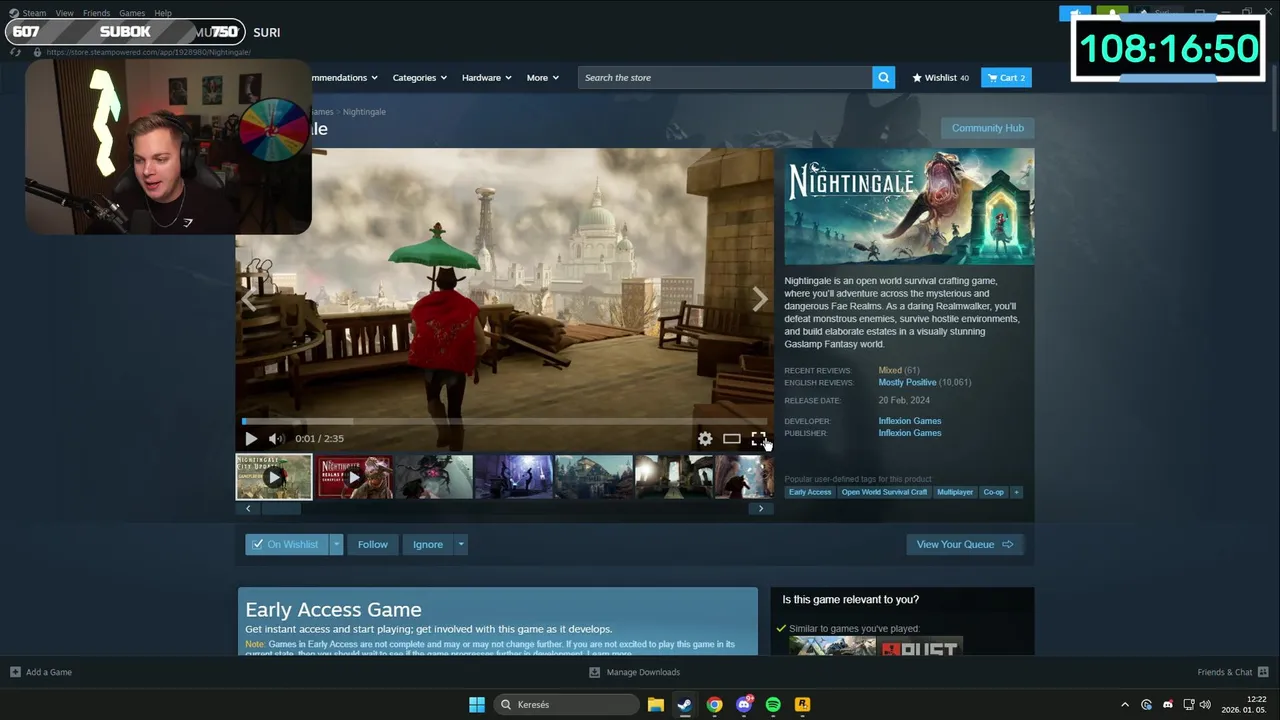The image size is (1280, 720).
Task: Click the Steam icon in the taskbar
Action: click(x=684, y=704)
